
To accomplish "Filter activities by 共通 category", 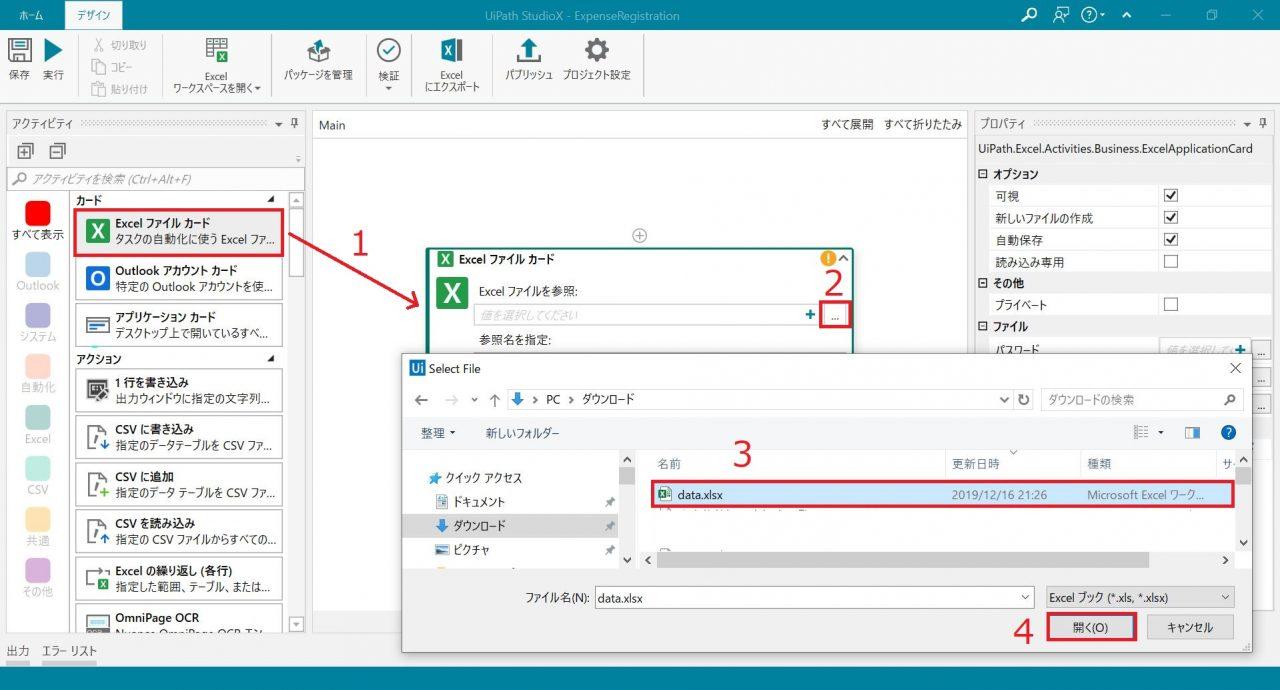I will click(38, 526).
